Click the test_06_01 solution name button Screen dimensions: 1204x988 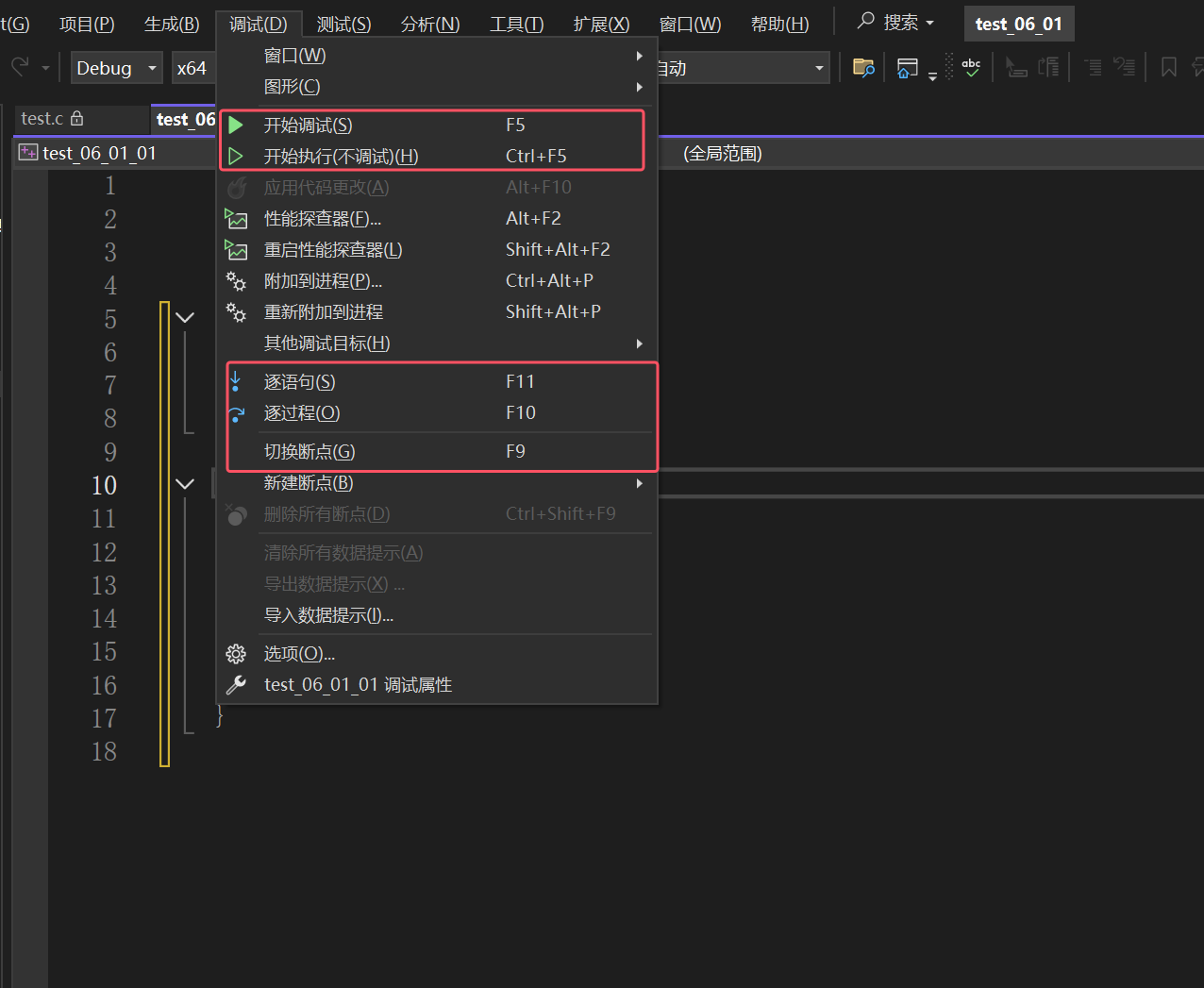1018,24
